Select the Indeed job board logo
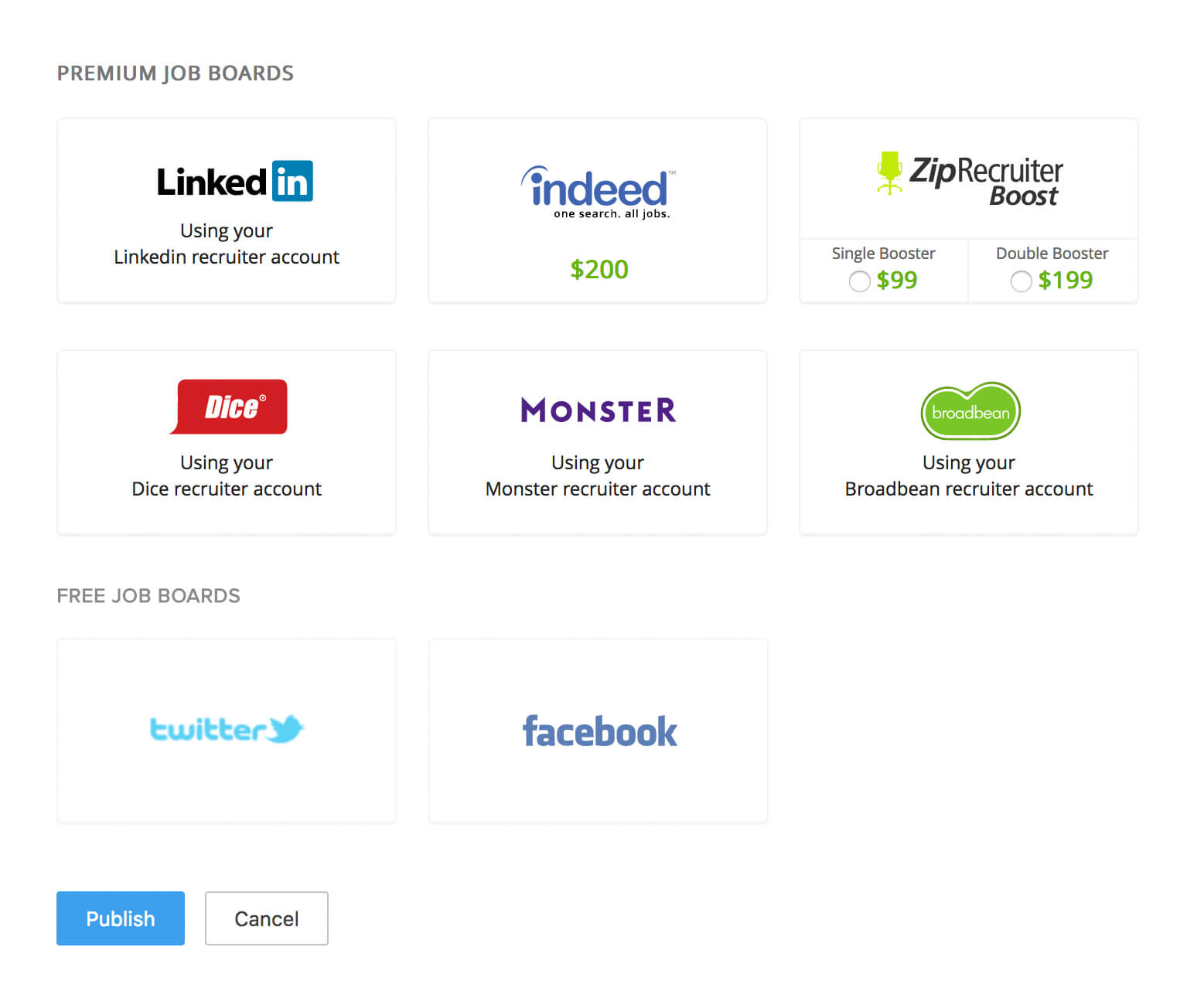The height and width of the screenshot is (1005, 1204). 598,191
